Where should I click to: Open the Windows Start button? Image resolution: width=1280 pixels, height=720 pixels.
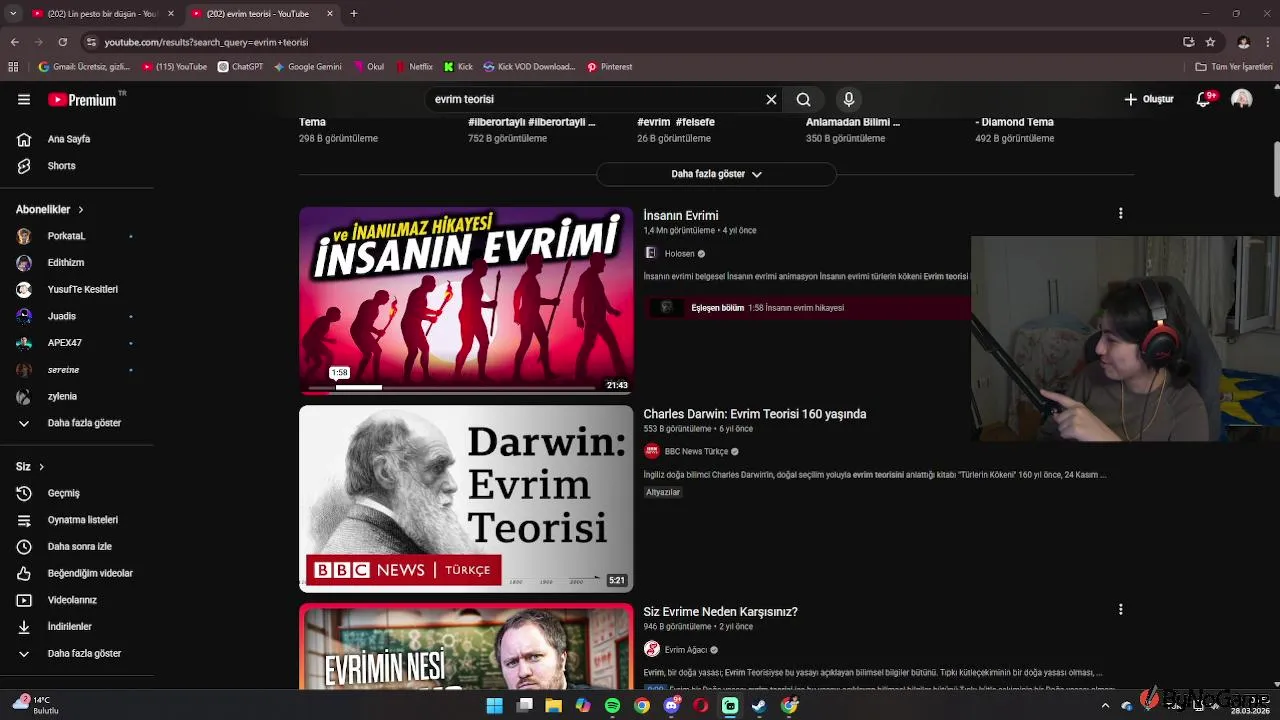pyautogui.click(x=494, y=706)
